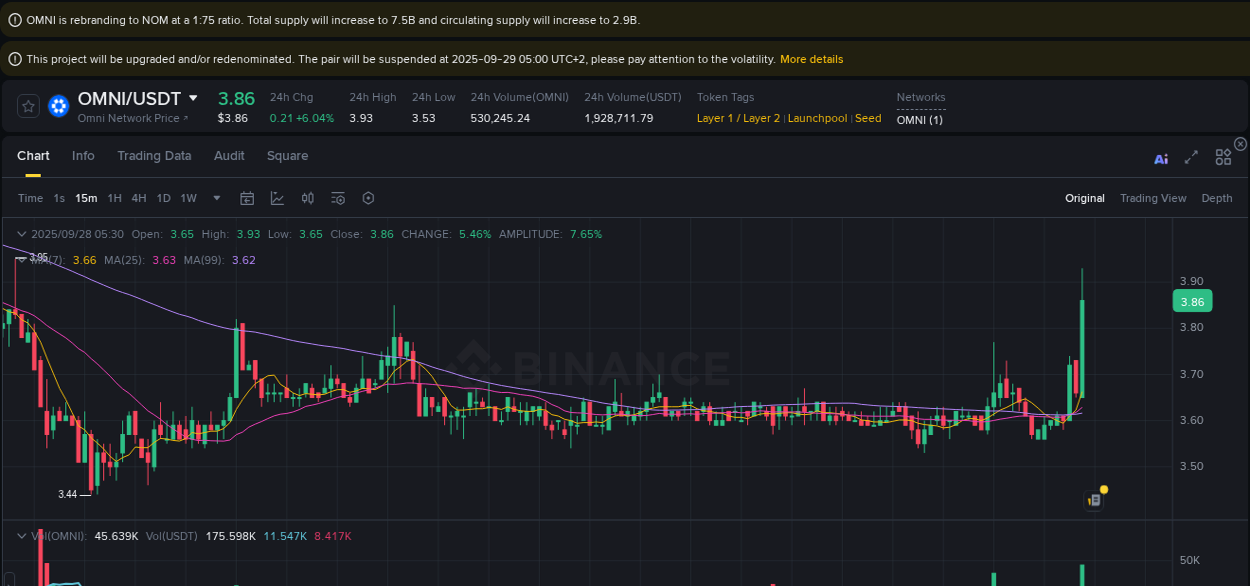Image resolution: width=1250 pixels, height=586 pixels.
Task: Open chart settings via hexagon icon
Action: pyautogui.click(x=368, y=198)
